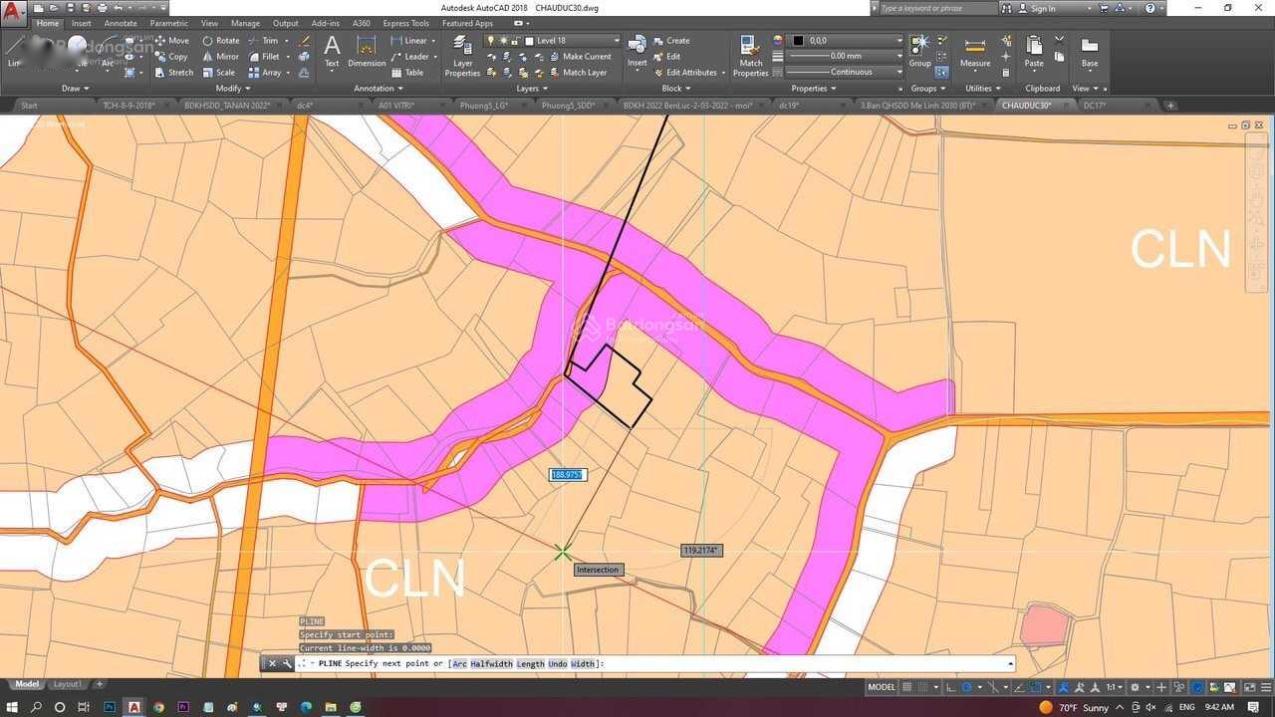
Task: Open the DC17 drawing tab
Action: click(x=1094, y=105)
